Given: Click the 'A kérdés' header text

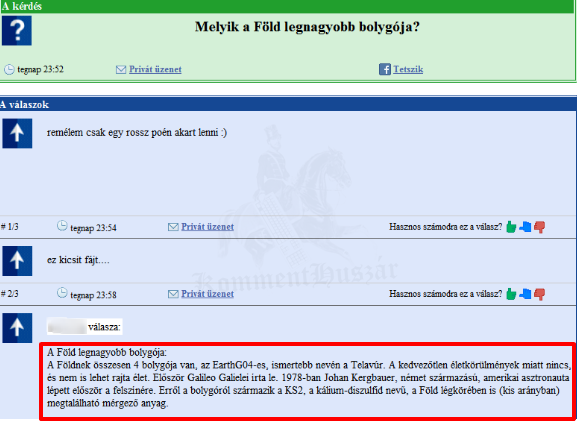Looking at the screenshot, I should 21,6.
